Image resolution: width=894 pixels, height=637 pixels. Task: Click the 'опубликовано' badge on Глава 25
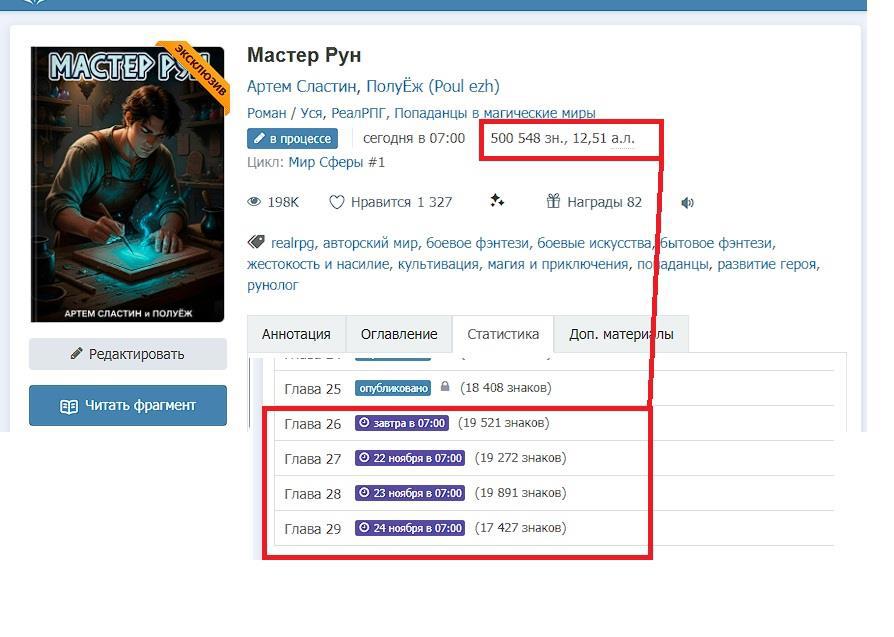(393, 388)
